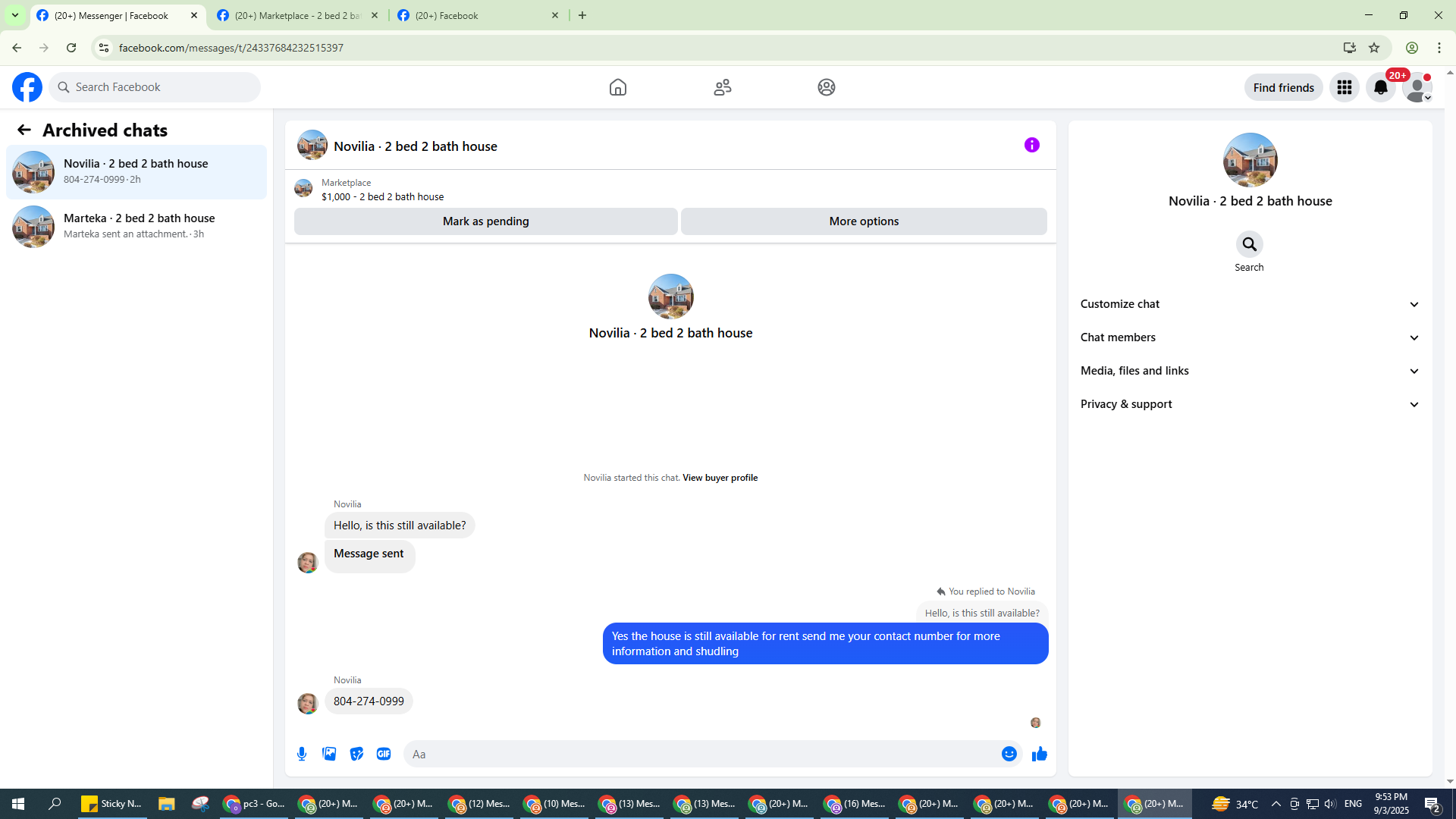Open Novilia archived chat
Viewport: 1456px width, 819px height.
(136, 172)
